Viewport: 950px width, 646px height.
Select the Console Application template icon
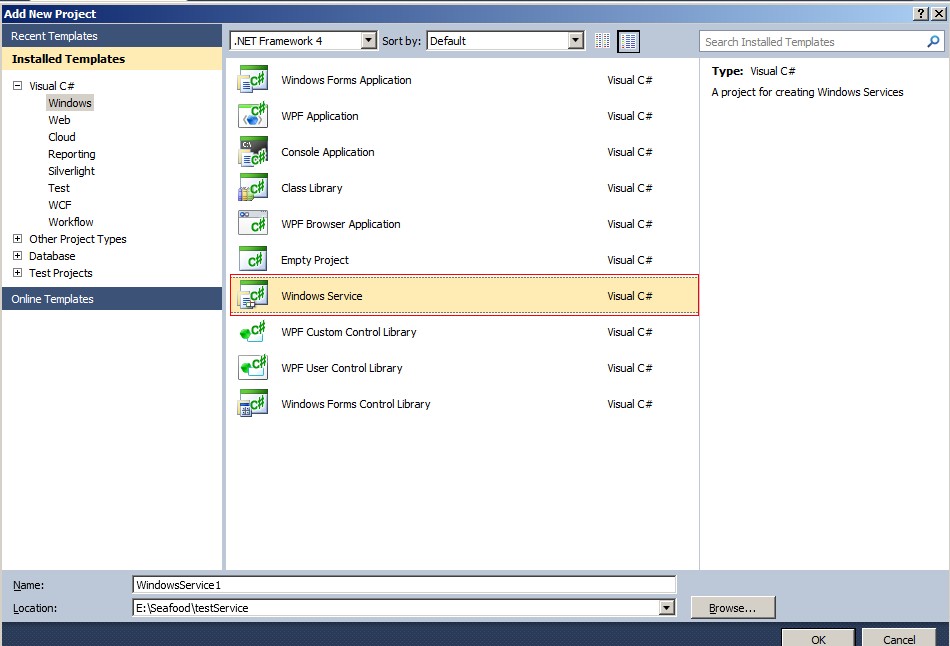[x=252, y=152]
